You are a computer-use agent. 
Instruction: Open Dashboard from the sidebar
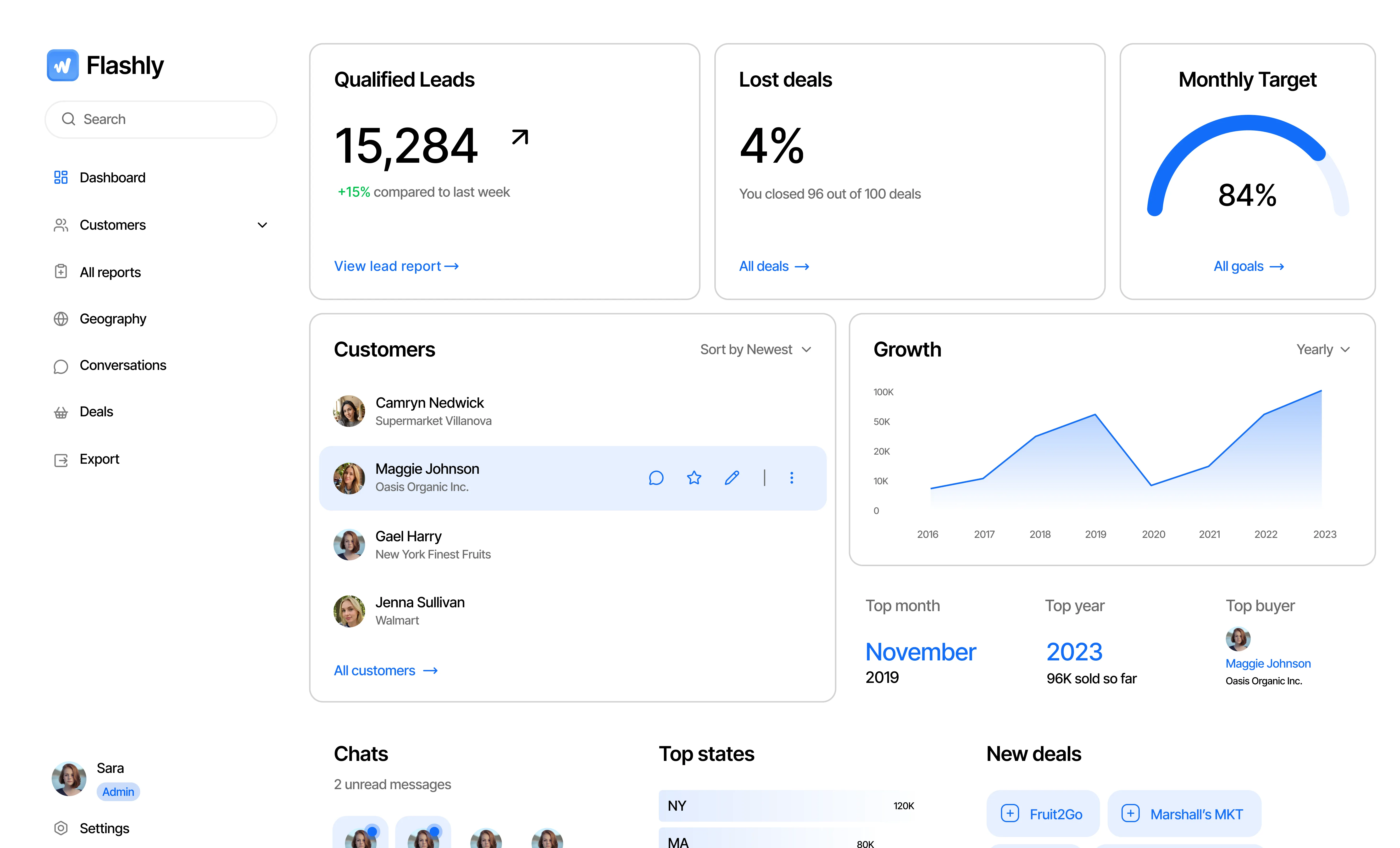coord(112,178)
